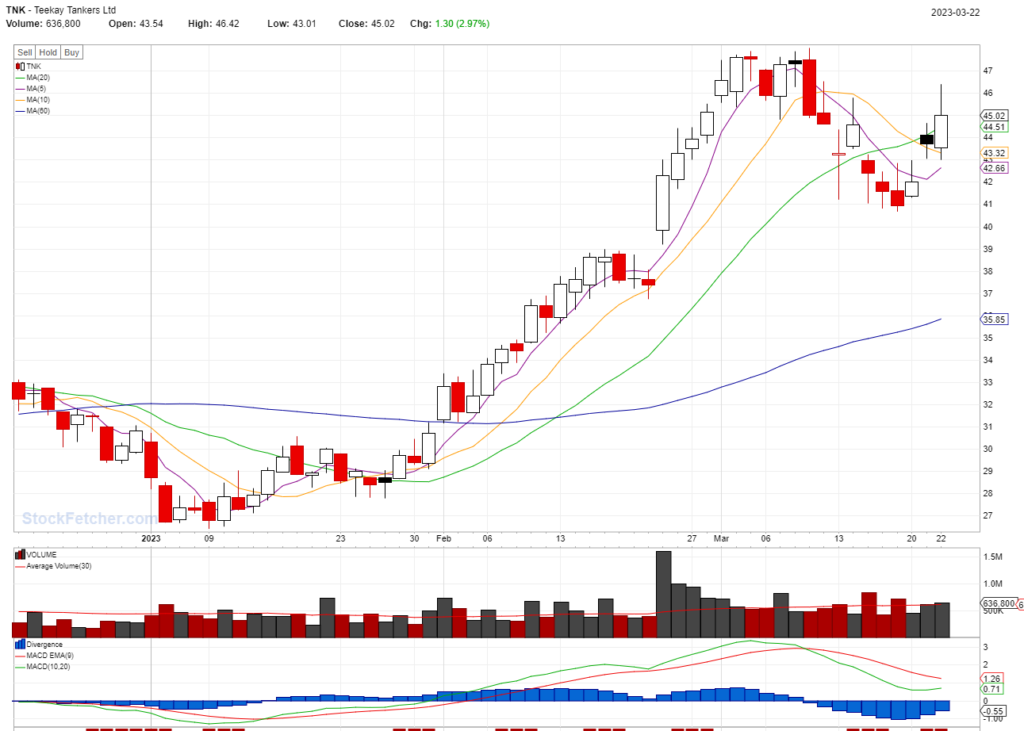1024x731 pixels.
Task: Click the 0.71 MACD value tag
Action: [x=993, y=689]
